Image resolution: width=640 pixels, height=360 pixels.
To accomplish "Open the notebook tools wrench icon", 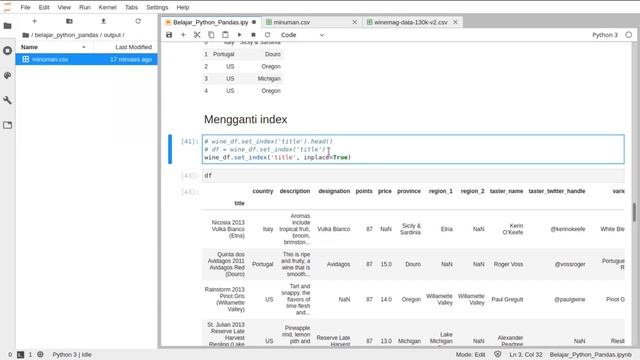I will pos(7,100).
